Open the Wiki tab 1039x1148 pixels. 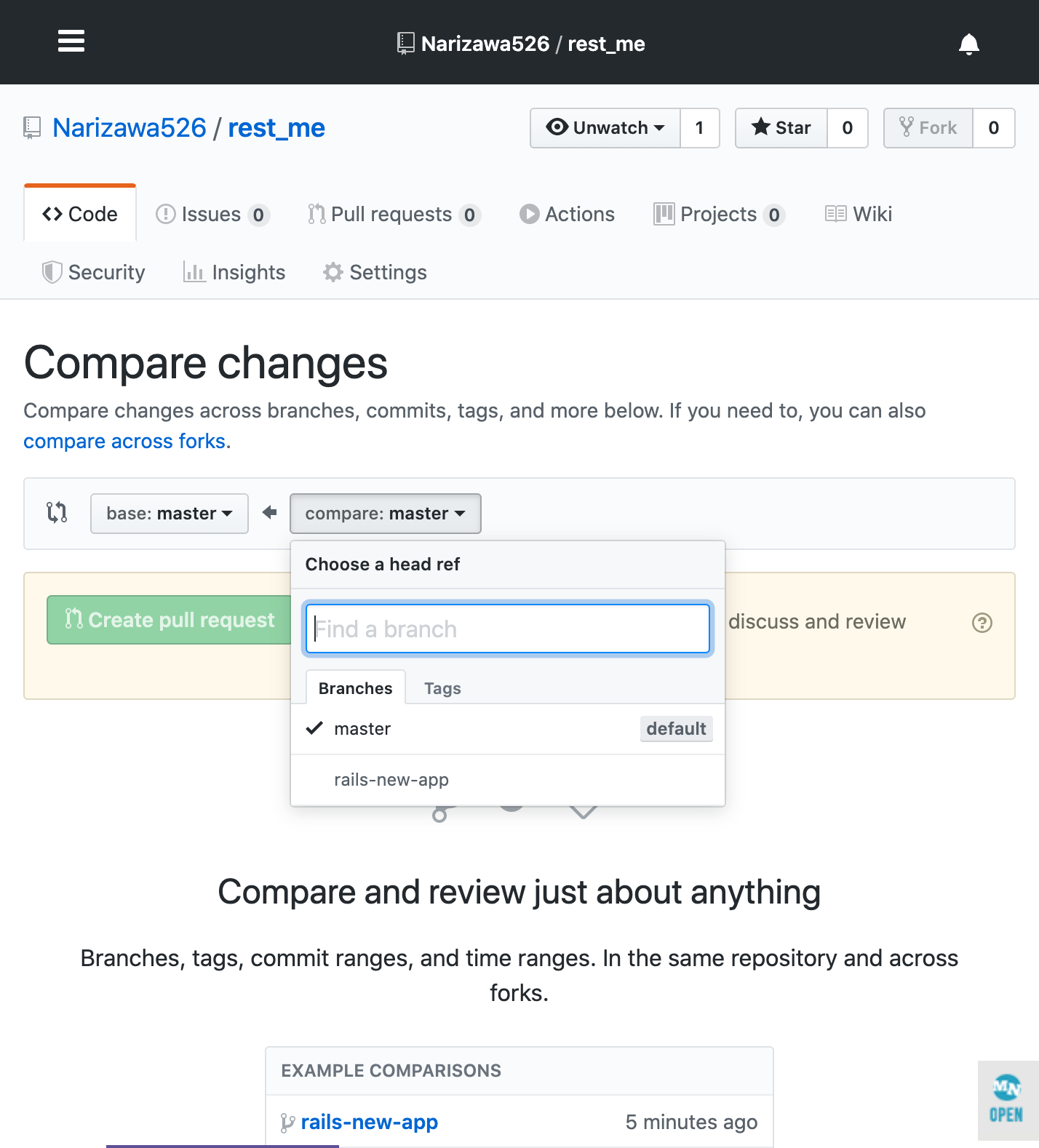(859, 214)
